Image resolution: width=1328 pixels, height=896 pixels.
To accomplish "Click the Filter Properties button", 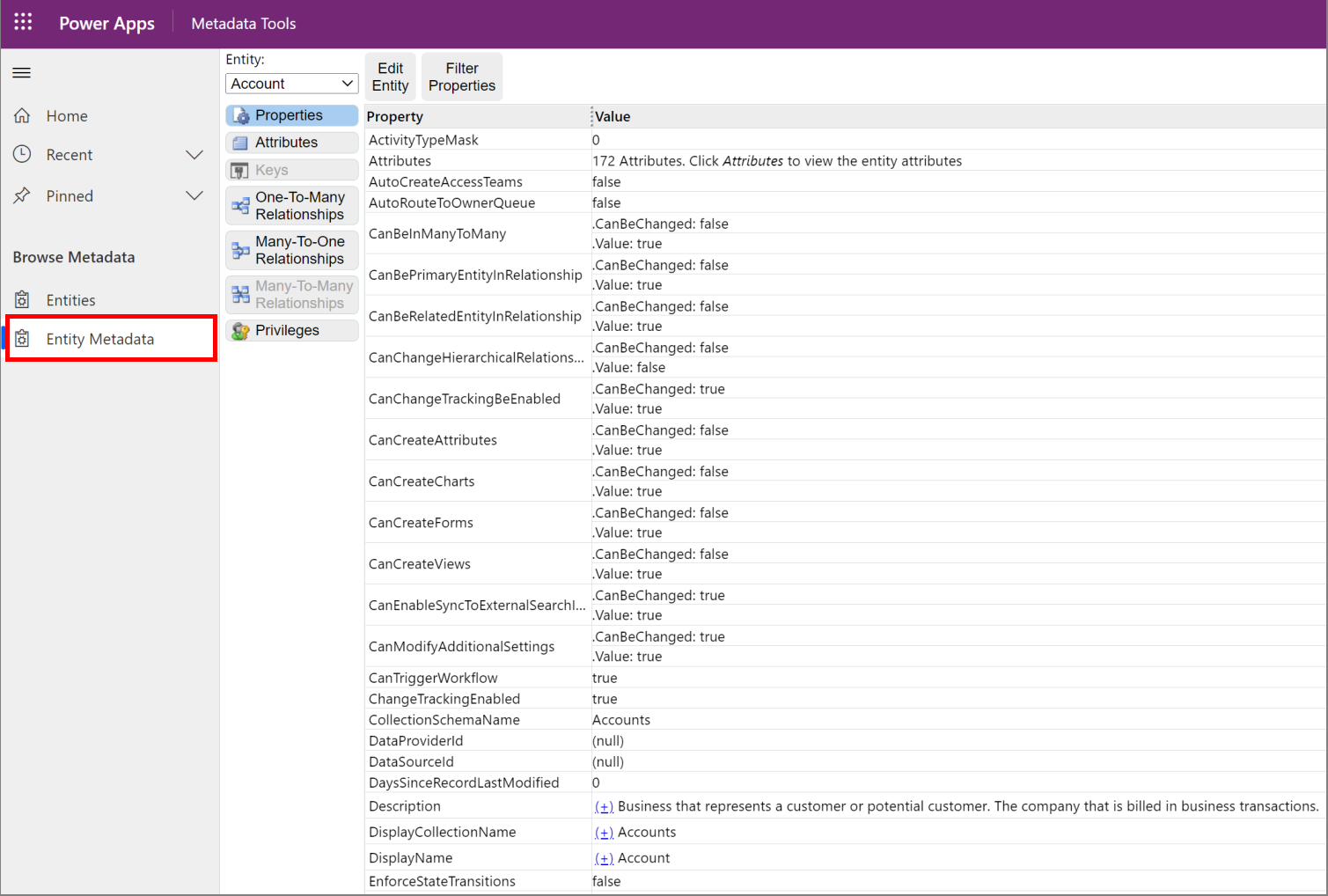I will click(x=461, y=76).
